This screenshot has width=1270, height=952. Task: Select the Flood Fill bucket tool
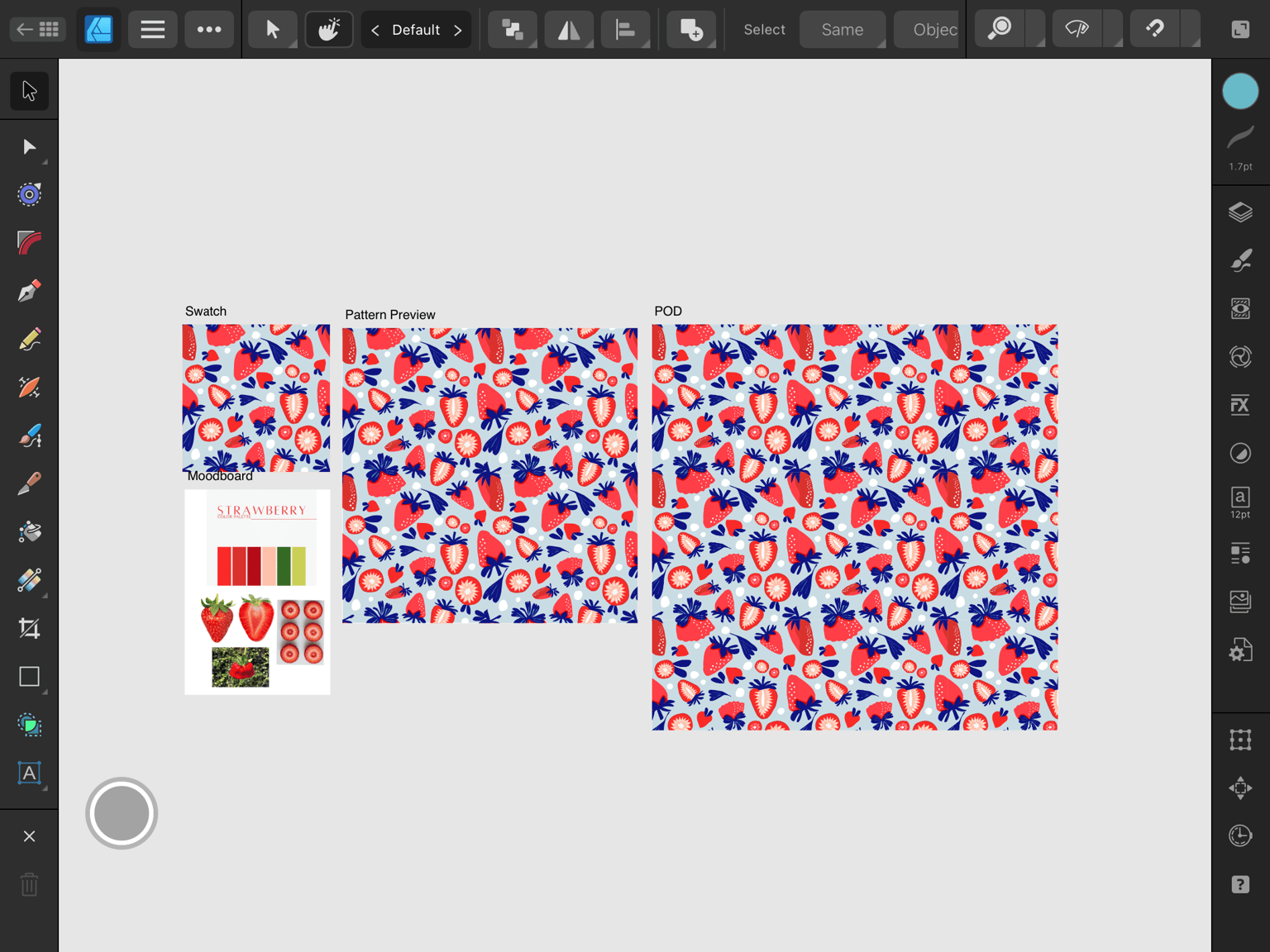point(29,532)
